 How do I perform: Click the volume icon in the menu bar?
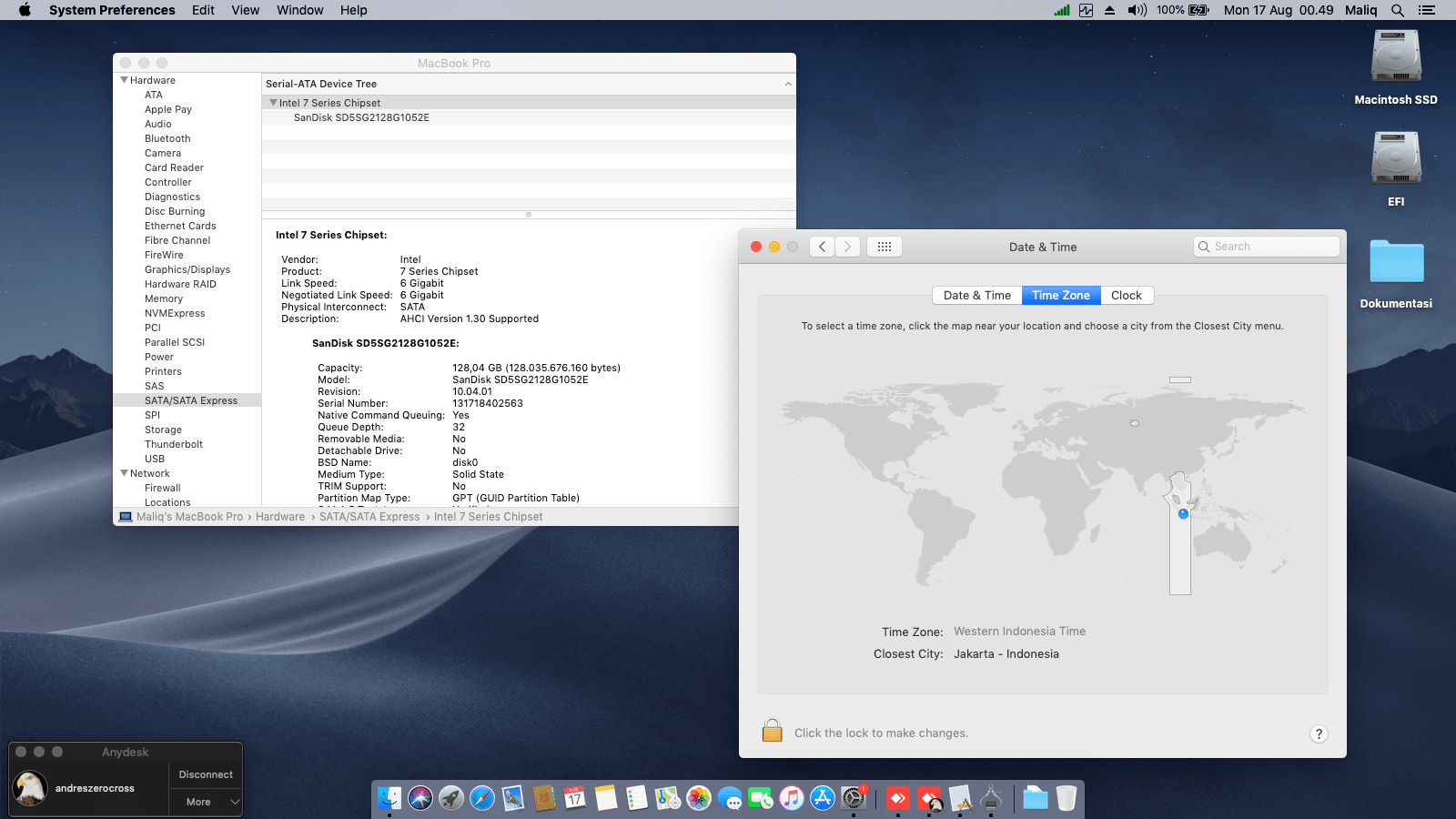click(1137, 10)
